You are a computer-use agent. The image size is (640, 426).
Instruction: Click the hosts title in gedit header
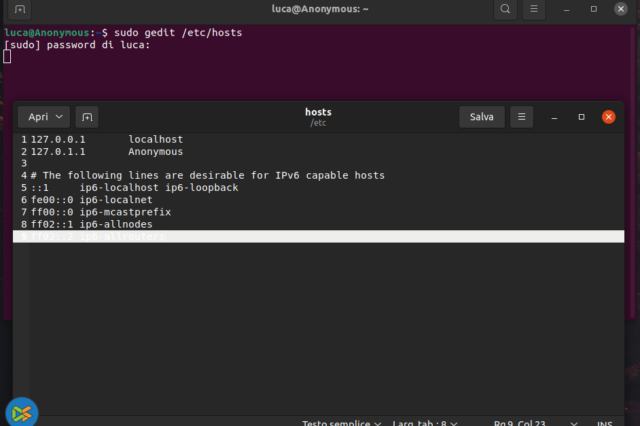(x=318, y=112)
